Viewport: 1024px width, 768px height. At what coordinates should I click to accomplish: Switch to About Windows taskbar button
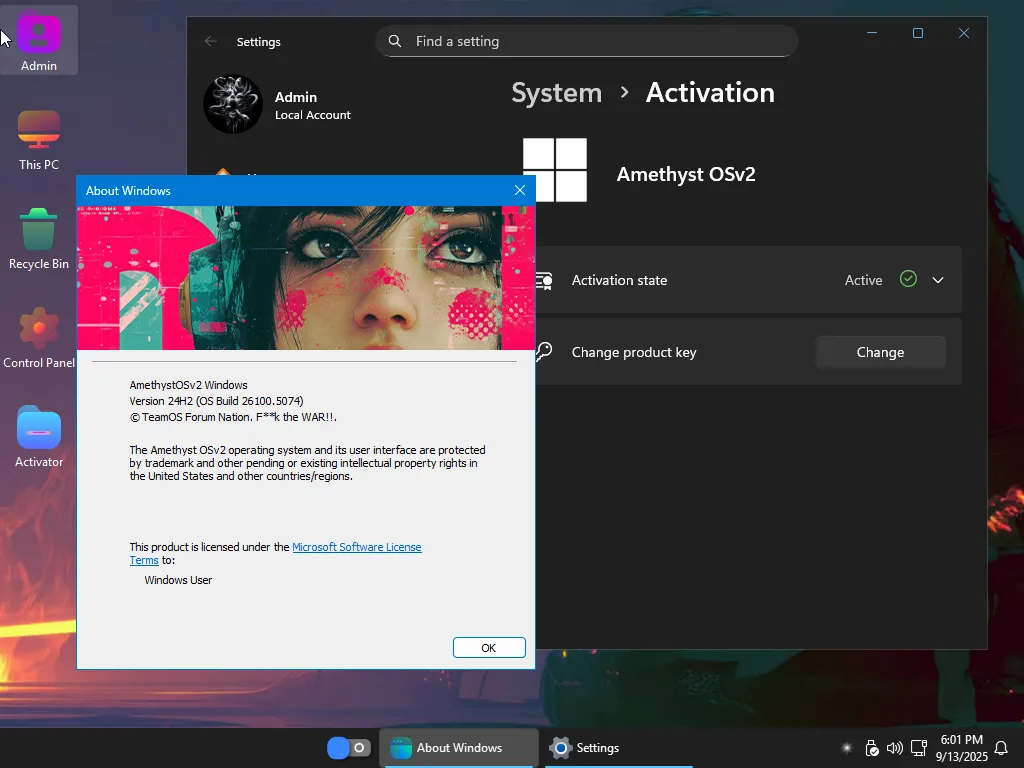[x=458, y=748]
